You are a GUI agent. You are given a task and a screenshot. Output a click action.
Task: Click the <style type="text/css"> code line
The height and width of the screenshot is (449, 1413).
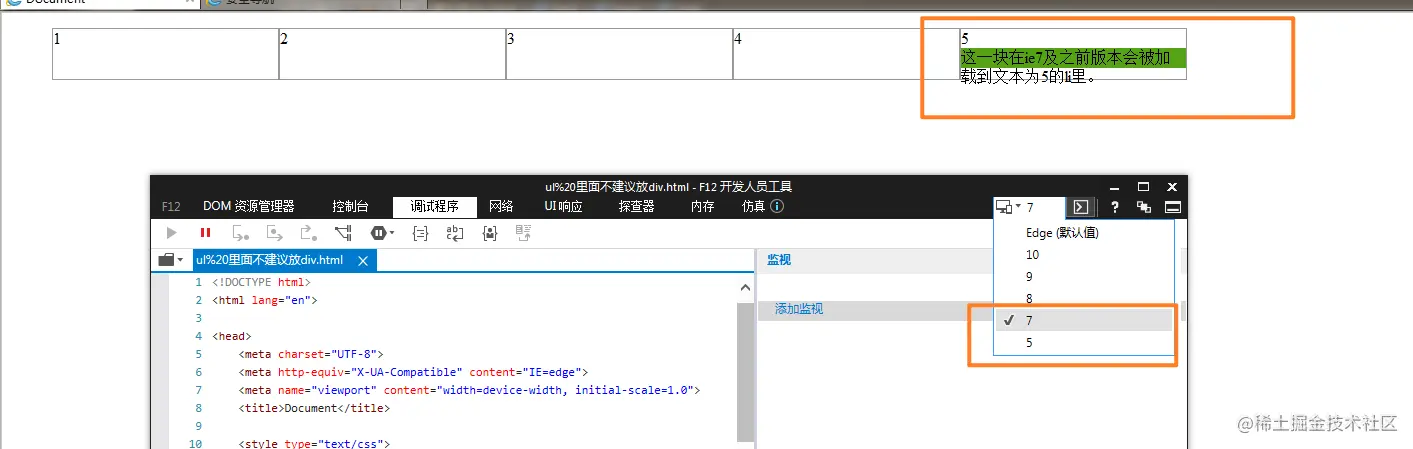pyautogui.click(x=314, y=443)
